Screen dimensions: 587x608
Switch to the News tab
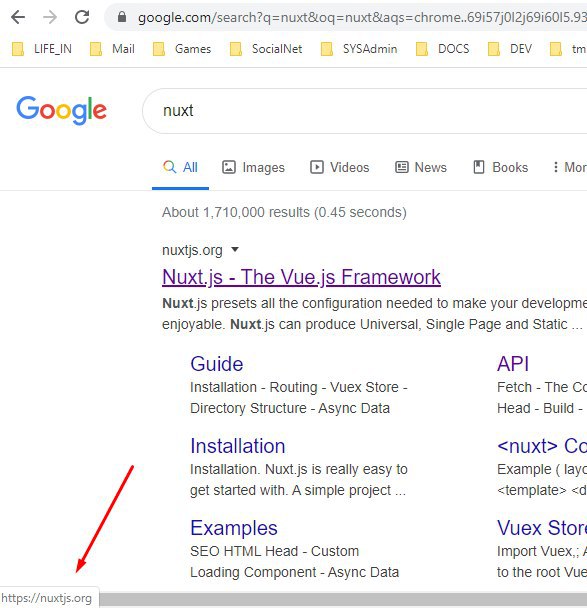coord(421,168)
